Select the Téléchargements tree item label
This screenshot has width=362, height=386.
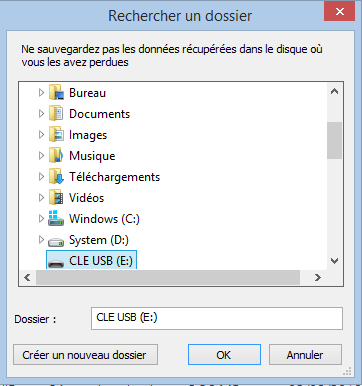(115, 177)
